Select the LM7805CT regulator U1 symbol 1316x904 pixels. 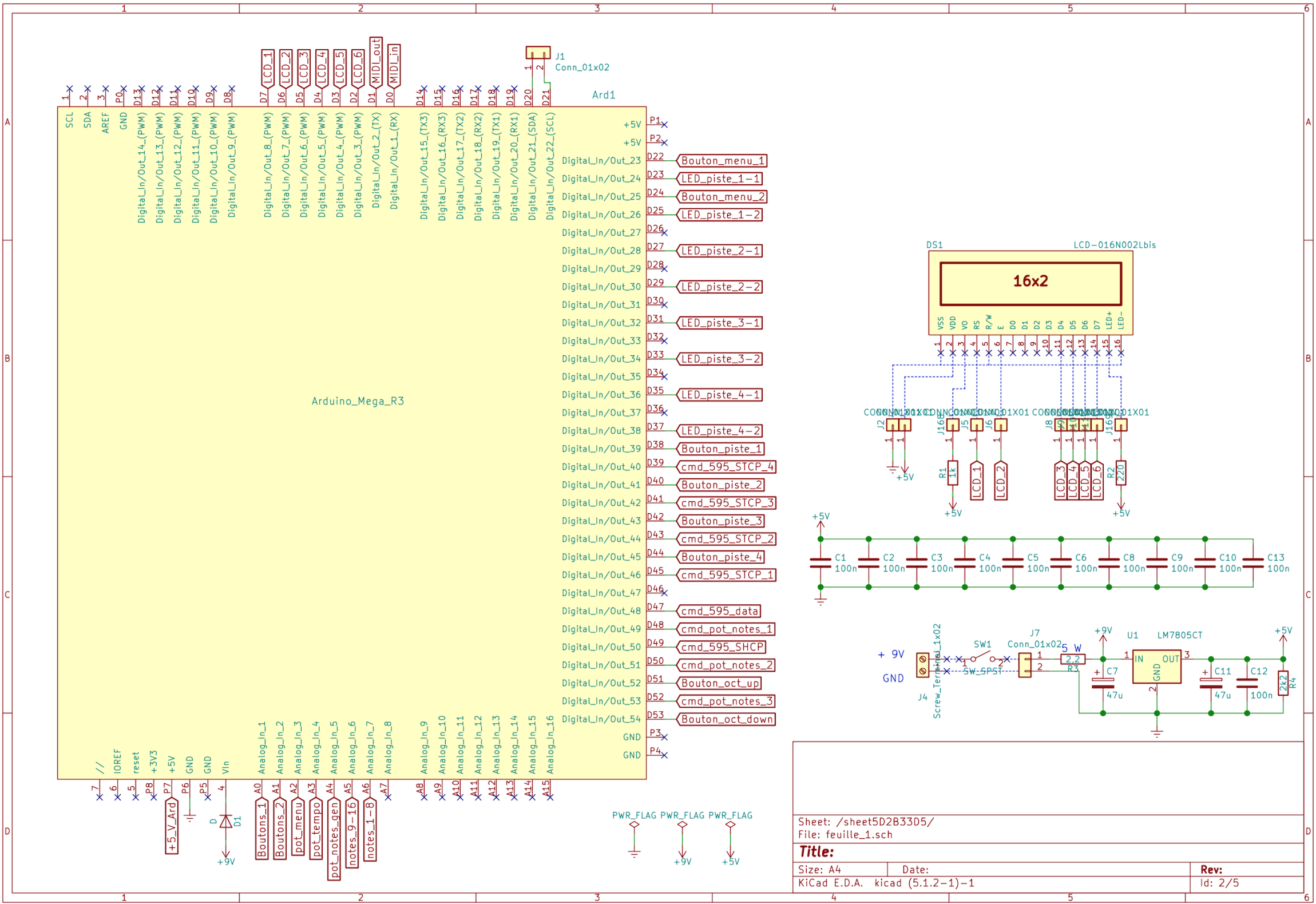1156,667
